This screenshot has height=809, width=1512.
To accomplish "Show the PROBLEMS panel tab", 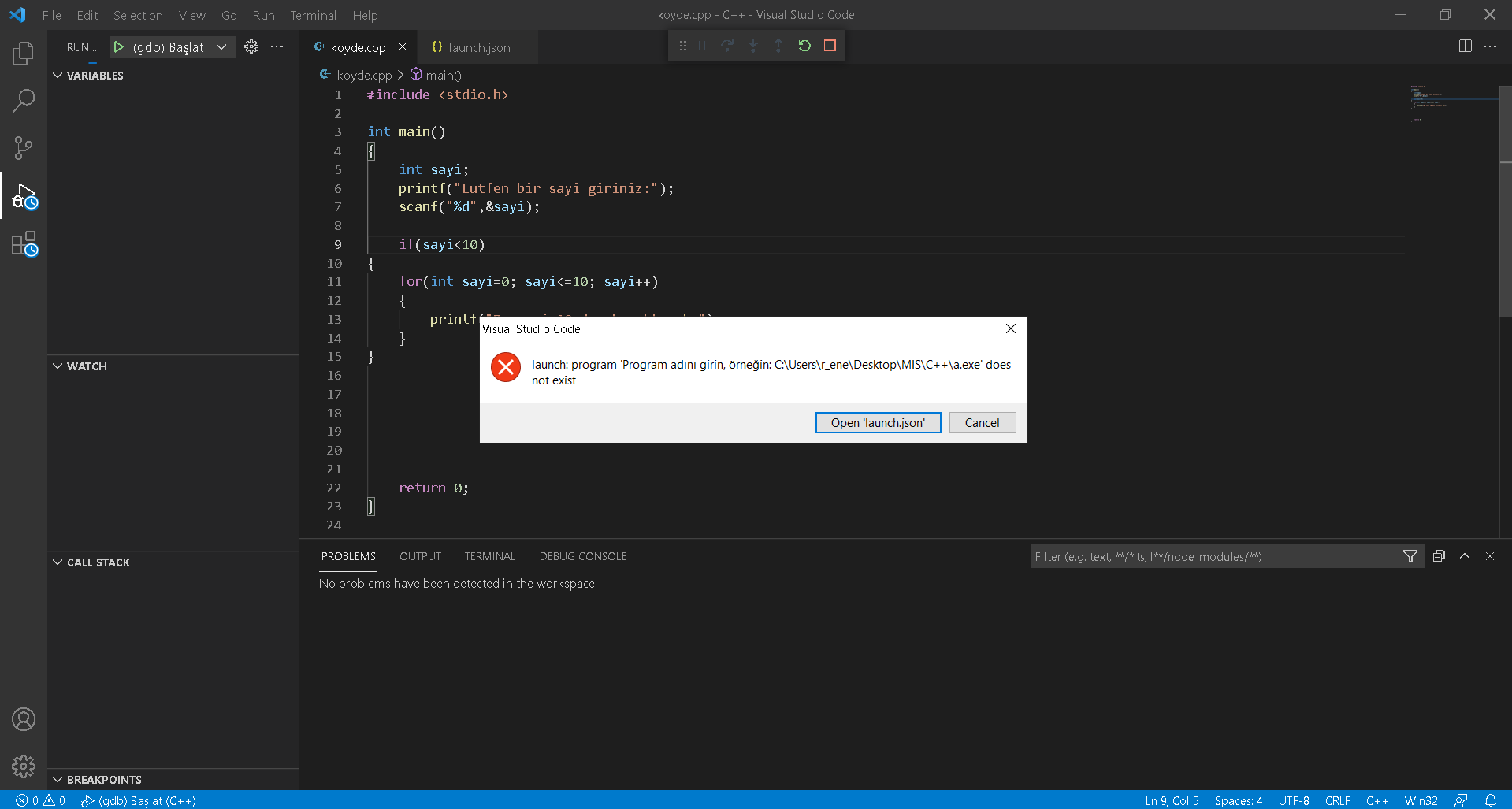I will (348, 556).
